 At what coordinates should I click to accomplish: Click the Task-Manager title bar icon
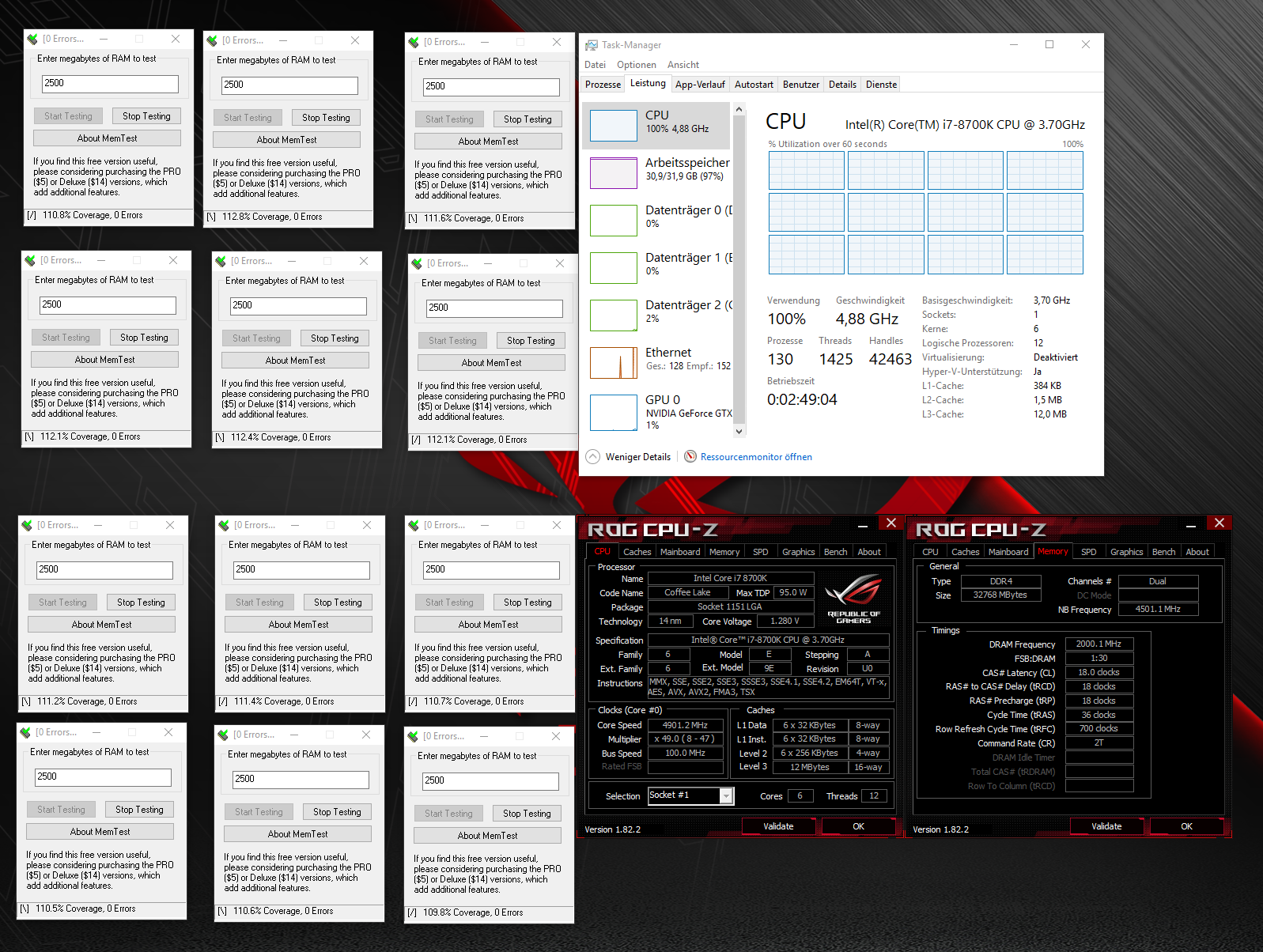tap(592, 45)
